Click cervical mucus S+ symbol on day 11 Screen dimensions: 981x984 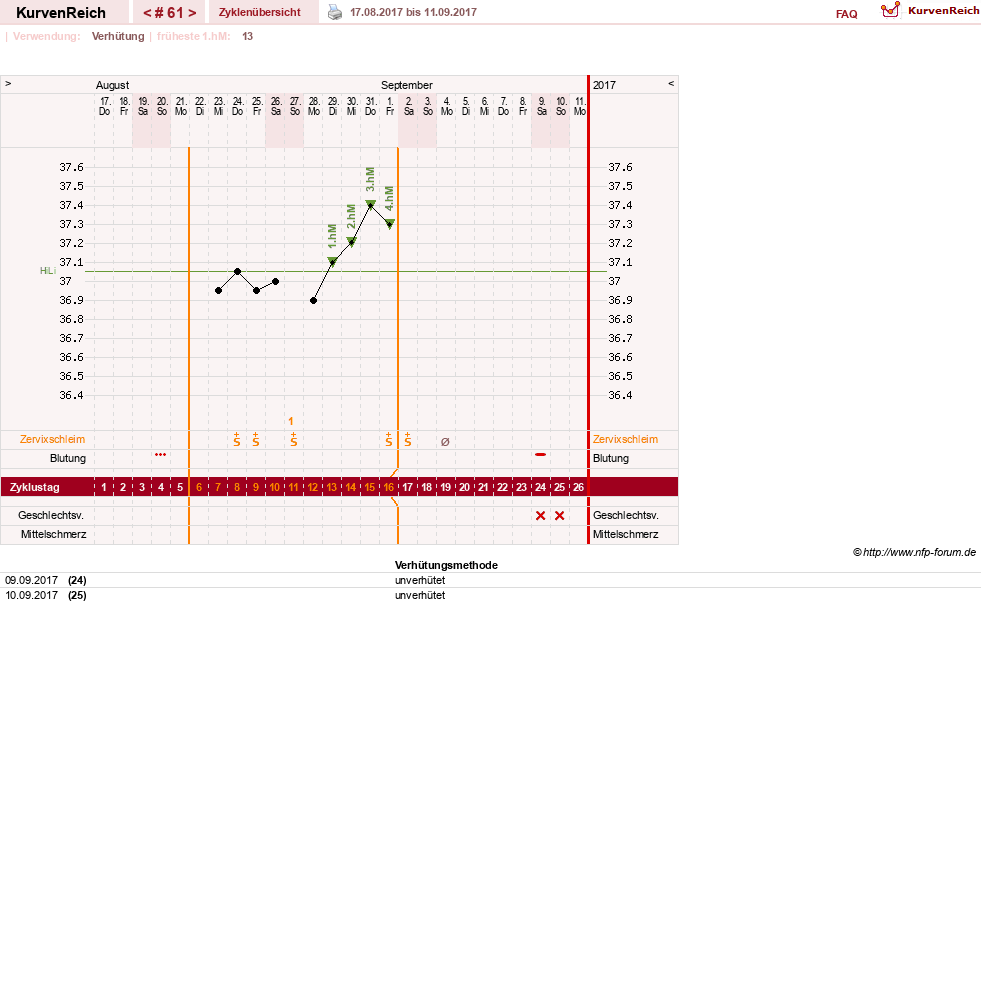tap(294, 439)
